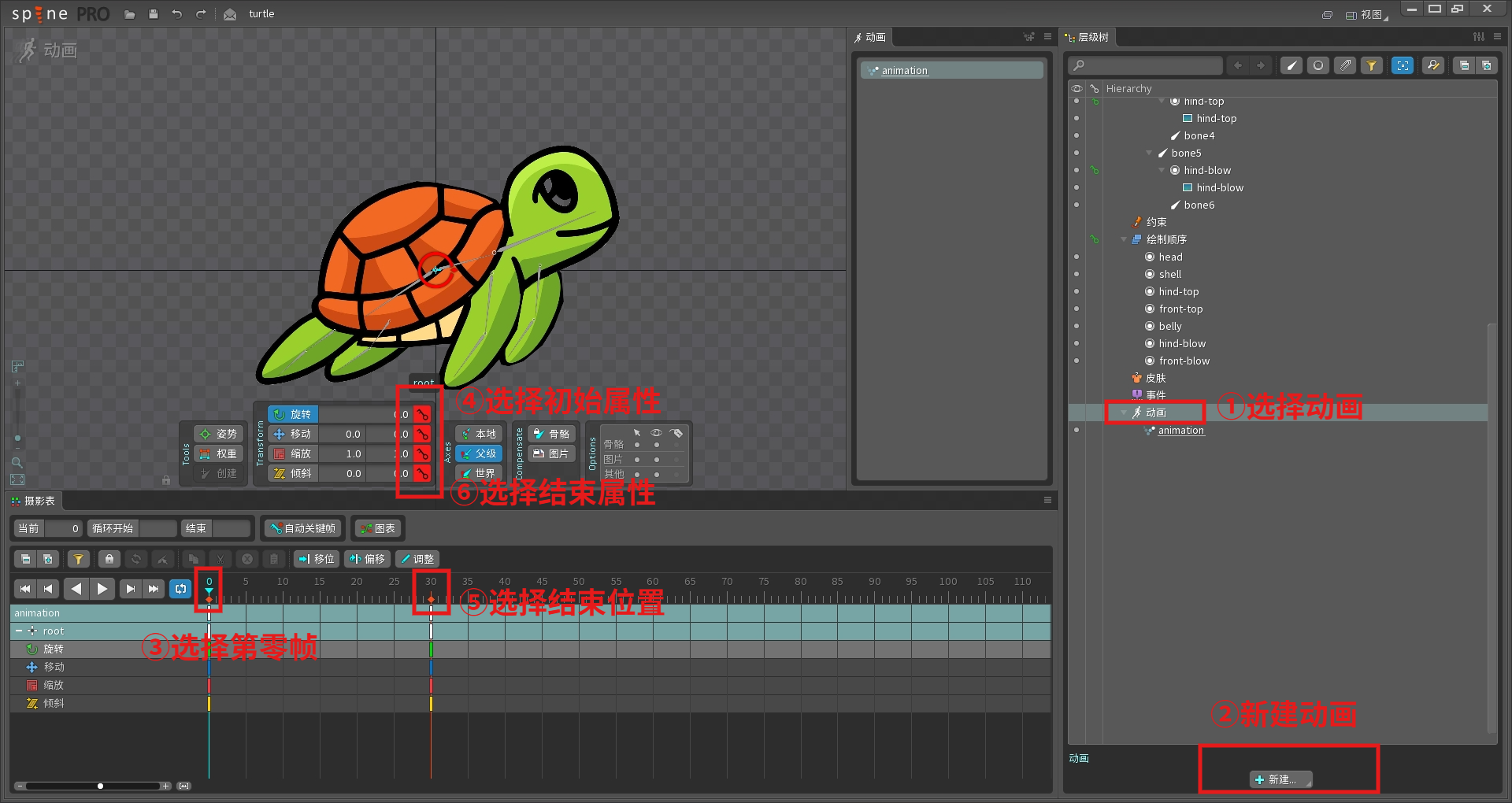Click the dopesheet collapse-all icon

(x=26, y=559)
